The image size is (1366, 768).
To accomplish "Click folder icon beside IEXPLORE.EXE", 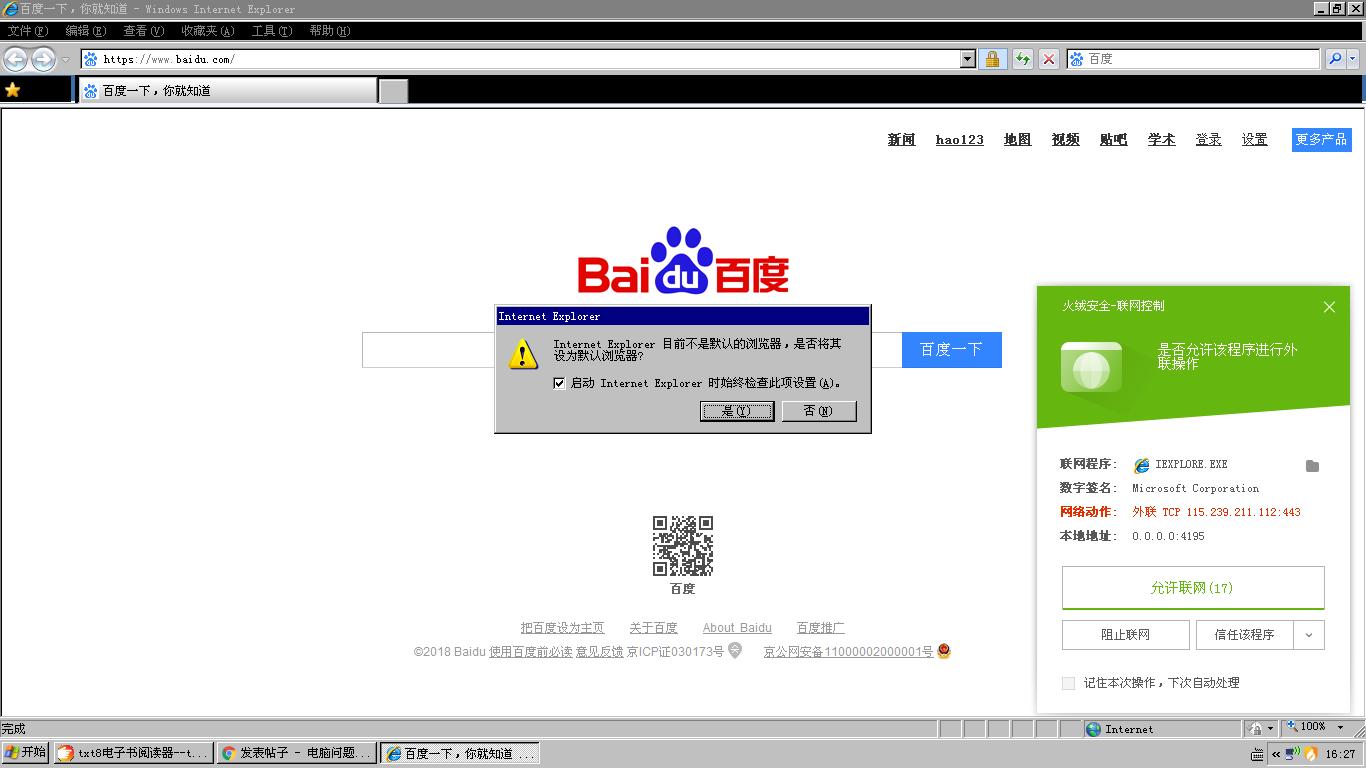I will pos(1312,466).
